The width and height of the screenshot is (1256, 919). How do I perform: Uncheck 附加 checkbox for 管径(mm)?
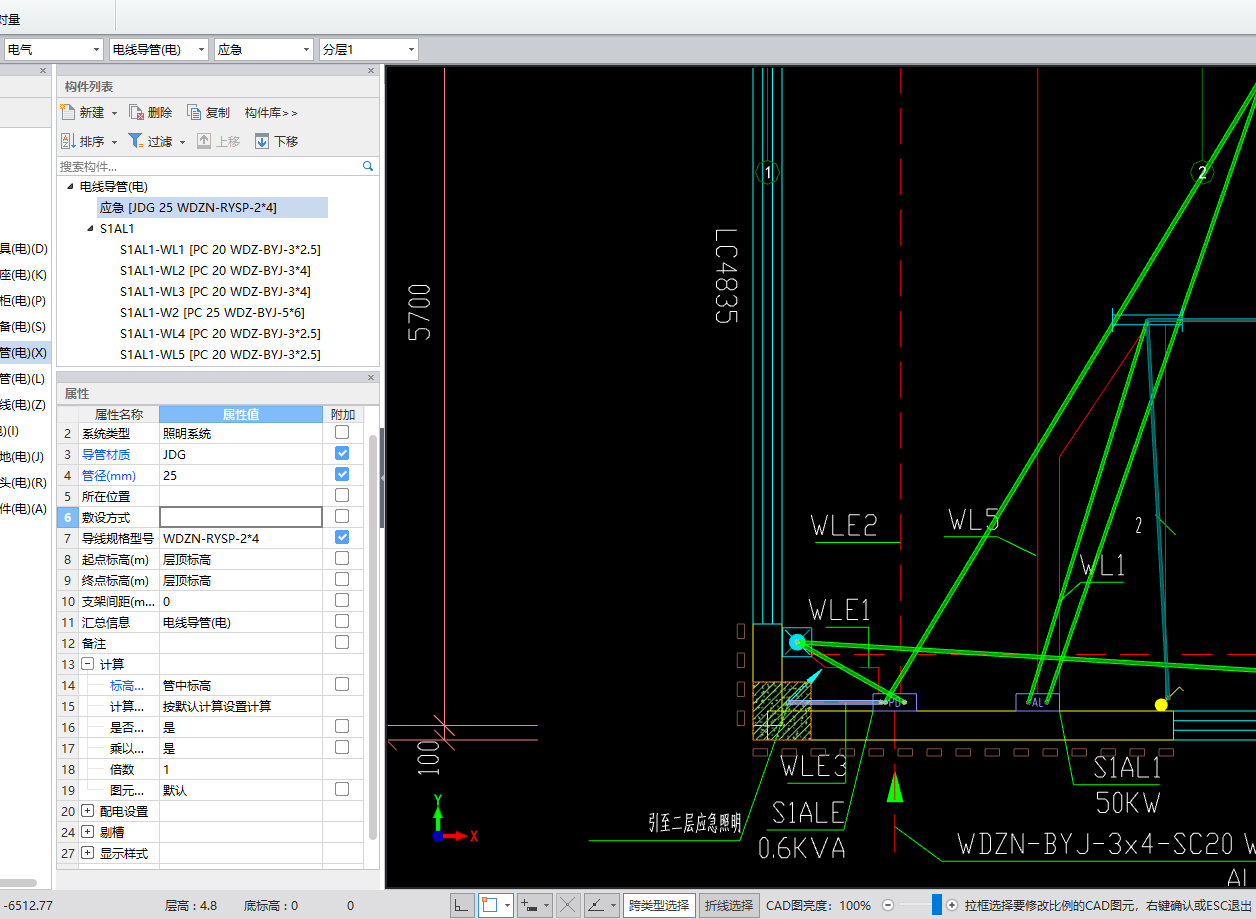point(342,474)
